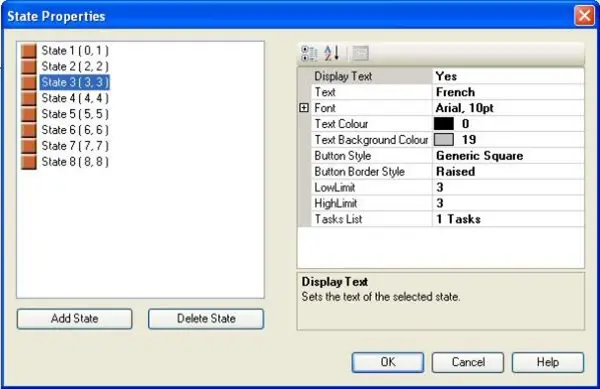Close the State Properties dialog
600x389 pixels.
pos(584,16)
